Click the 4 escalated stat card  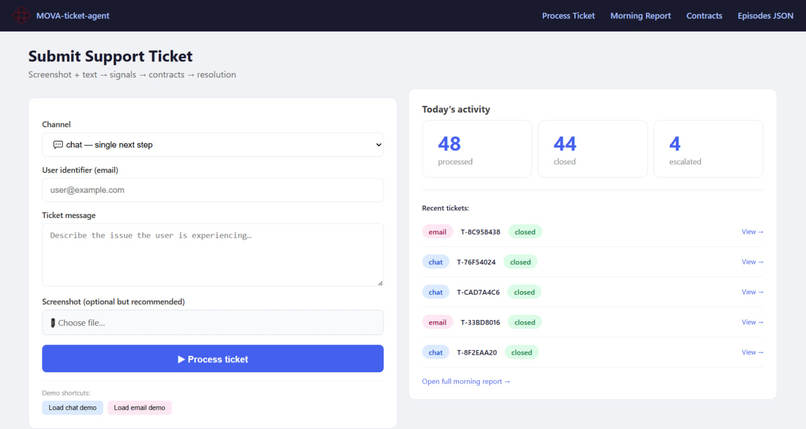(708, 149)
